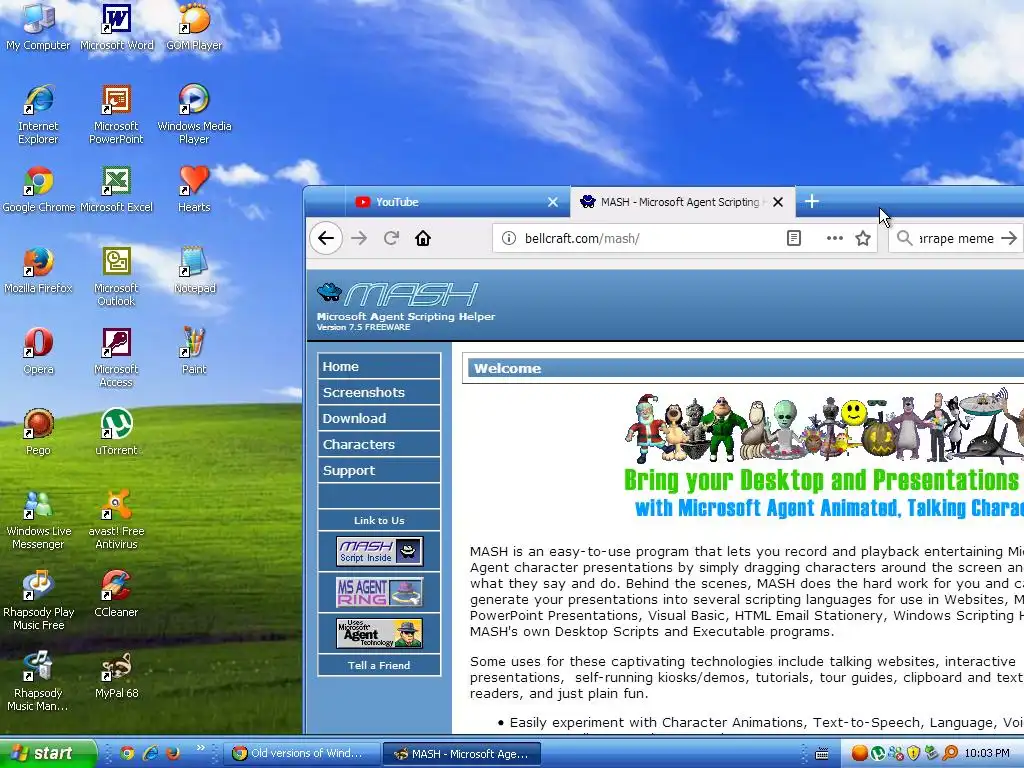Viewport: 1024px width, 768px height.
Task: Go to browser home page icon
Action: point(423,238)
